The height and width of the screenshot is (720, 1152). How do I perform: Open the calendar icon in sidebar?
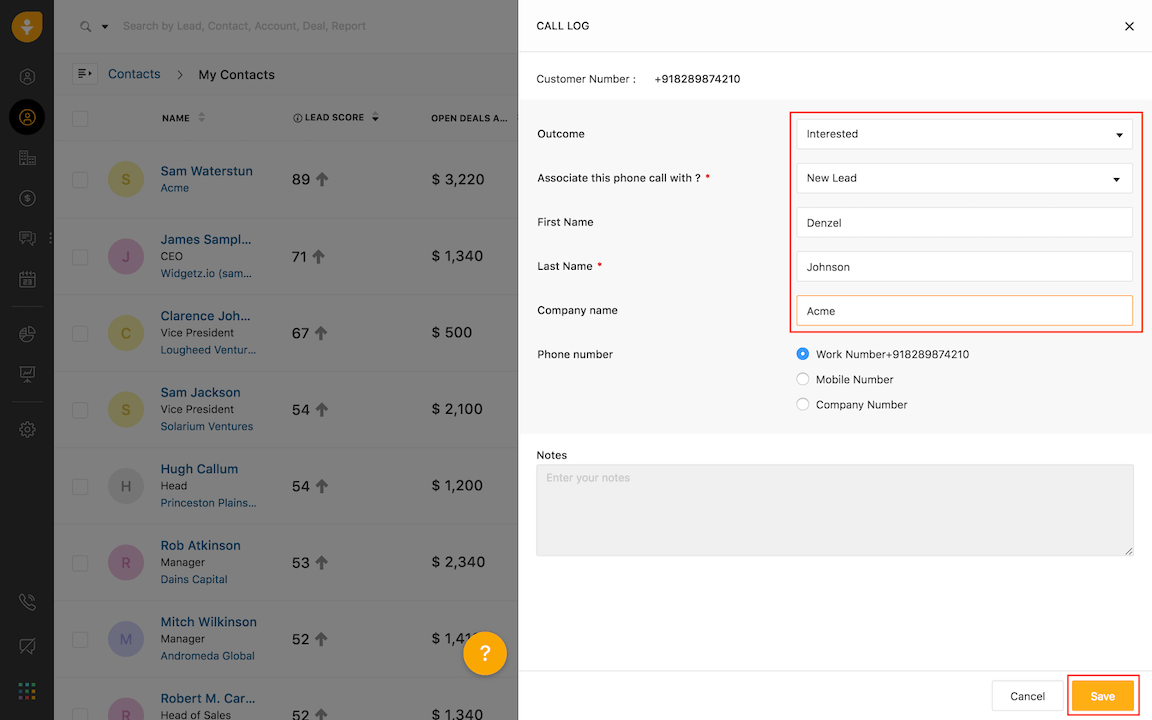pos(27,279)
